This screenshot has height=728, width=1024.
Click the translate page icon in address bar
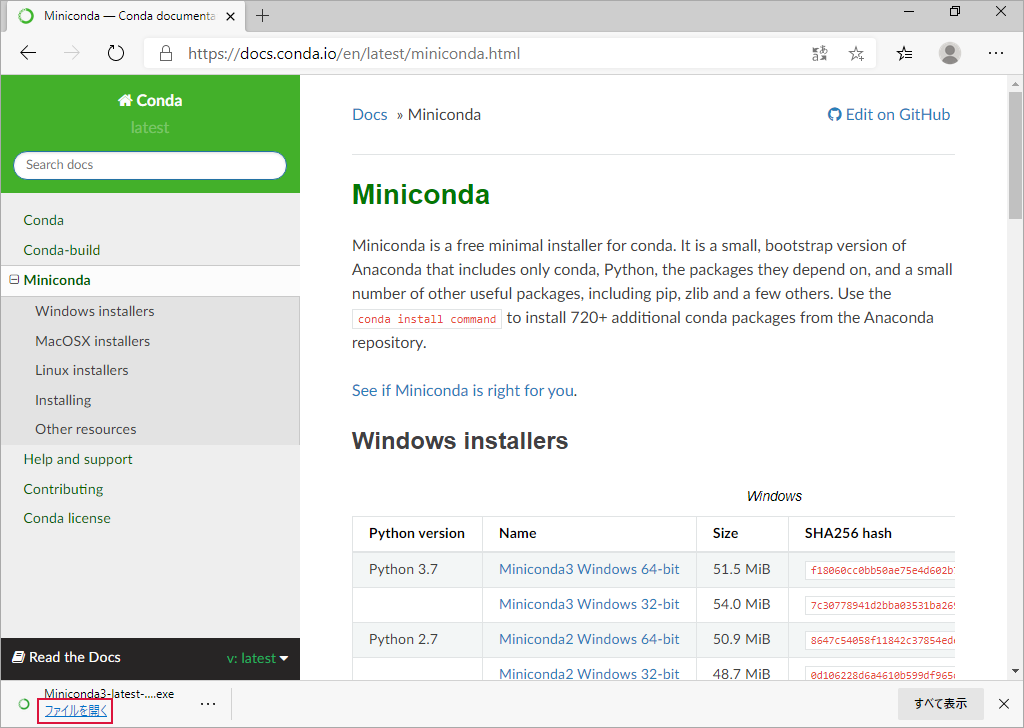[x=820, y=54]
